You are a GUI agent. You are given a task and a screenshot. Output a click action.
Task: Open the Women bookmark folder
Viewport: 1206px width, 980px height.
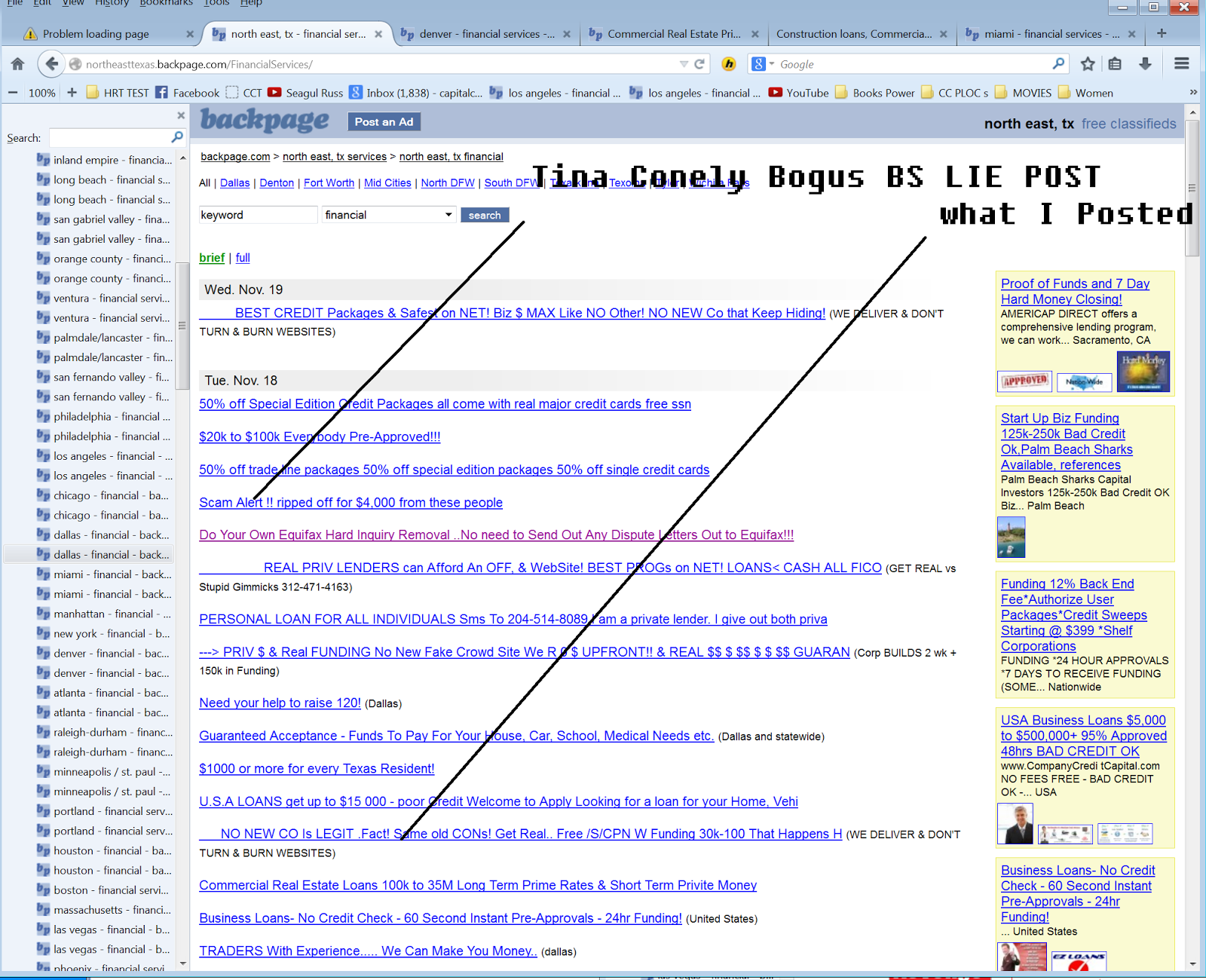click(1085, 93)
